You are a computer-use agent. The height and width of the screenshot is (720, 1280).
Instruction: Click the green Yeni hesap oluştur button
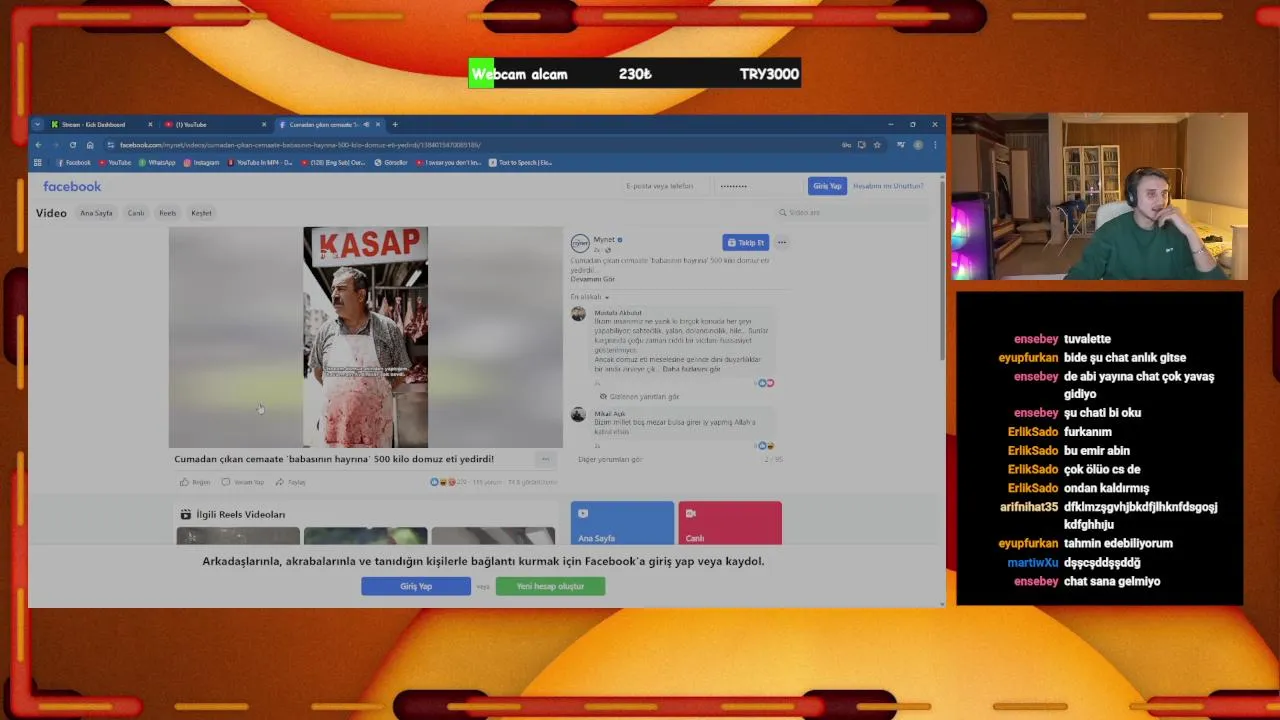click(x=550, y=586)
